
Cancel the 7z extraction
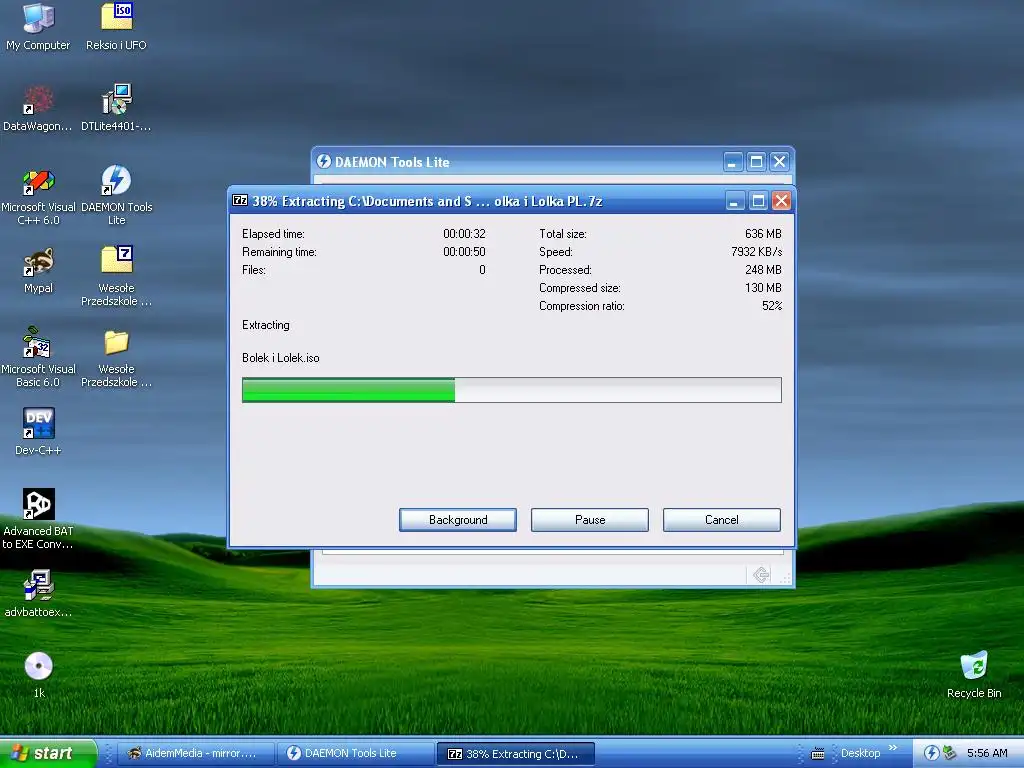(722, 520)
